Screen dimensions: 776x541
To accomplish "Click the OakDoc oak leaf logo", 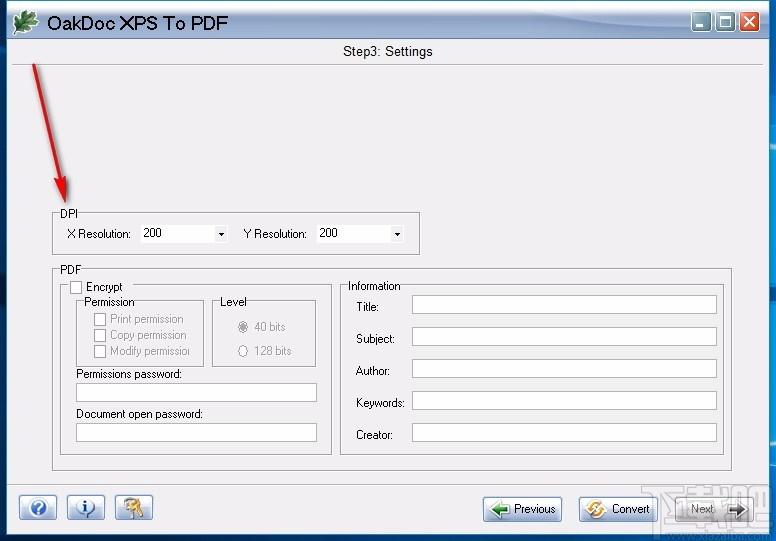I will (x=25, y=22).
